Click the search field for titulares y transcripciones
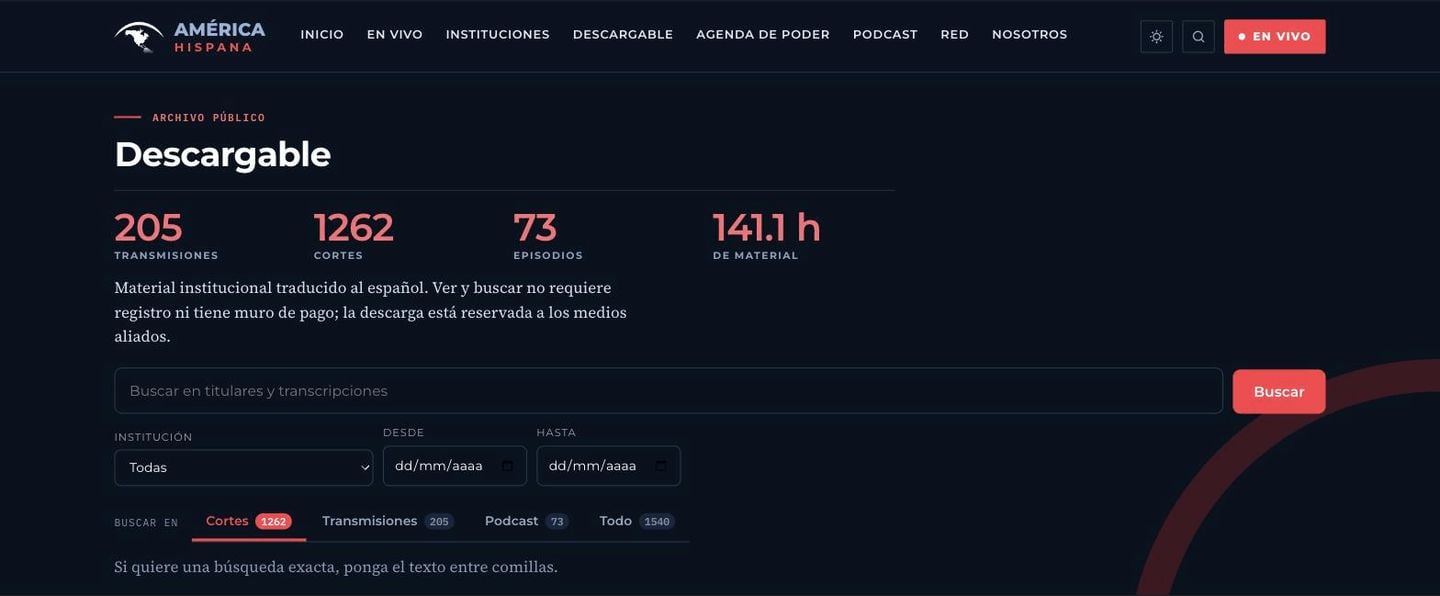The height and width of the screenshot is (596, 1440). coord(668,391)
